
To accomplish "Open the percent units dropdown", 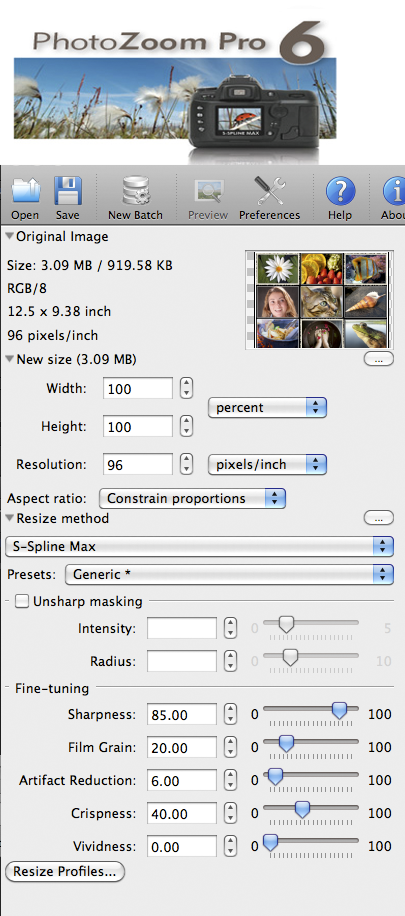I will 267,408.
